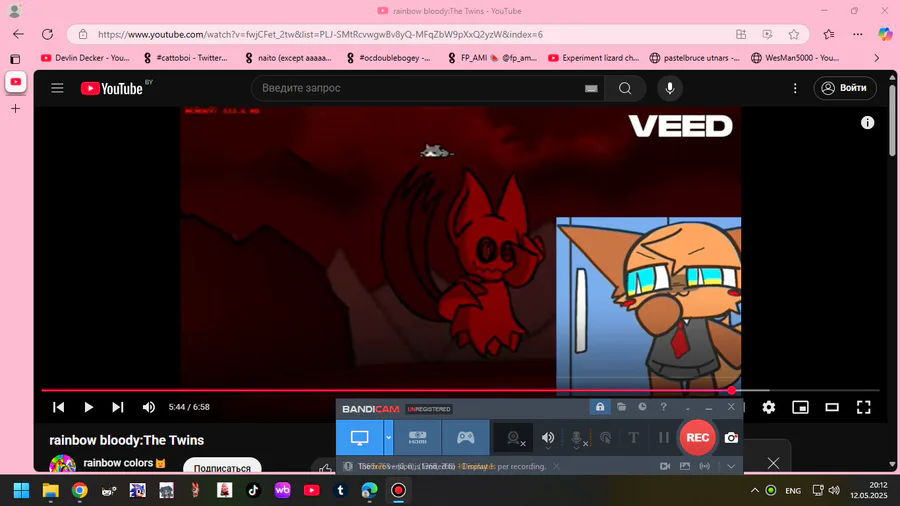Viewport: 900px width, 506px height.
Task: Take screenshot with Bandicam camera icon
Action: (x=731, y=438)
